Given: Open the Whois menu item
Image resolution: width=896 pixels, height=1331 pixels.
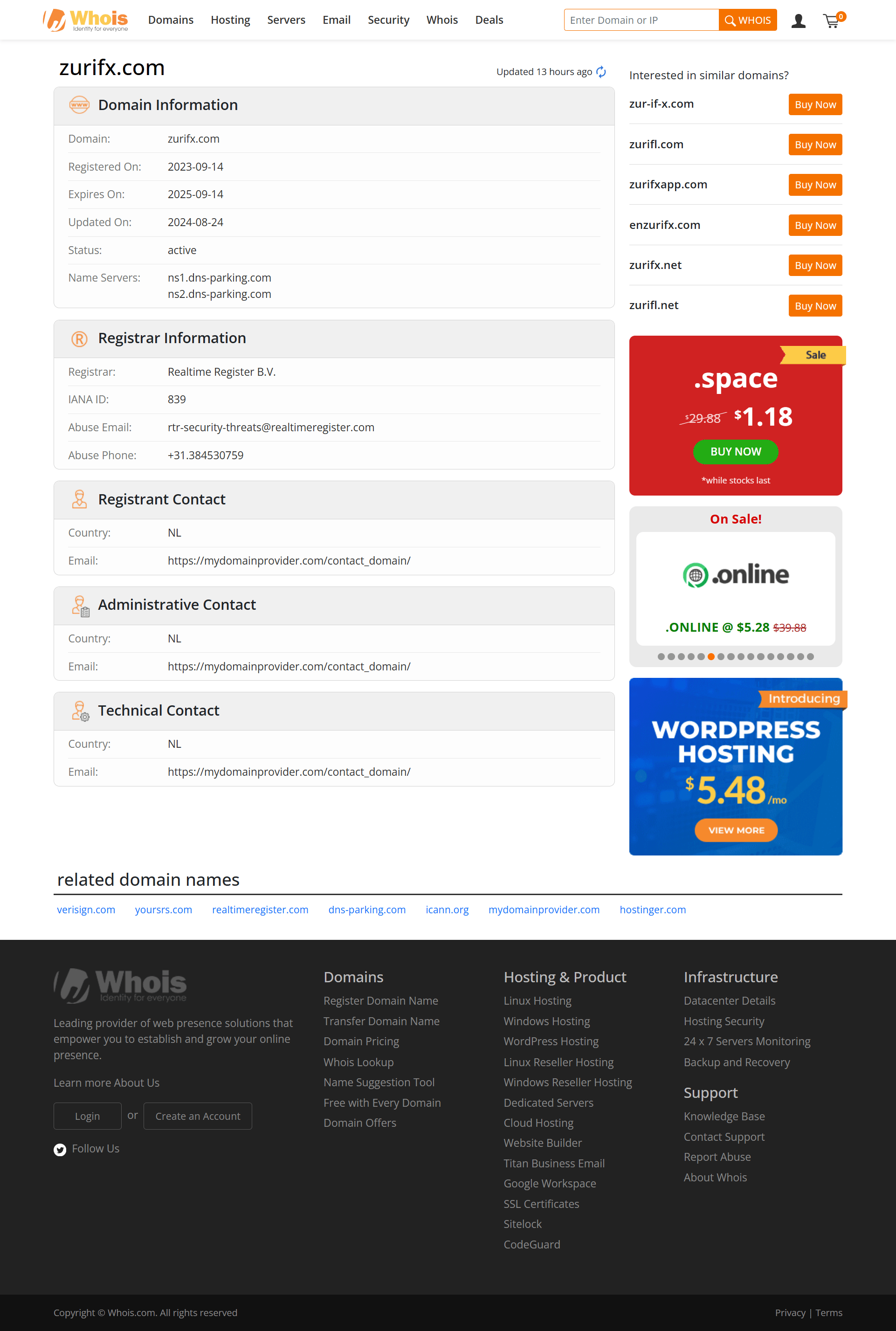Looking at the screenshot, I should pyautogui.click(x=442, y=20).
